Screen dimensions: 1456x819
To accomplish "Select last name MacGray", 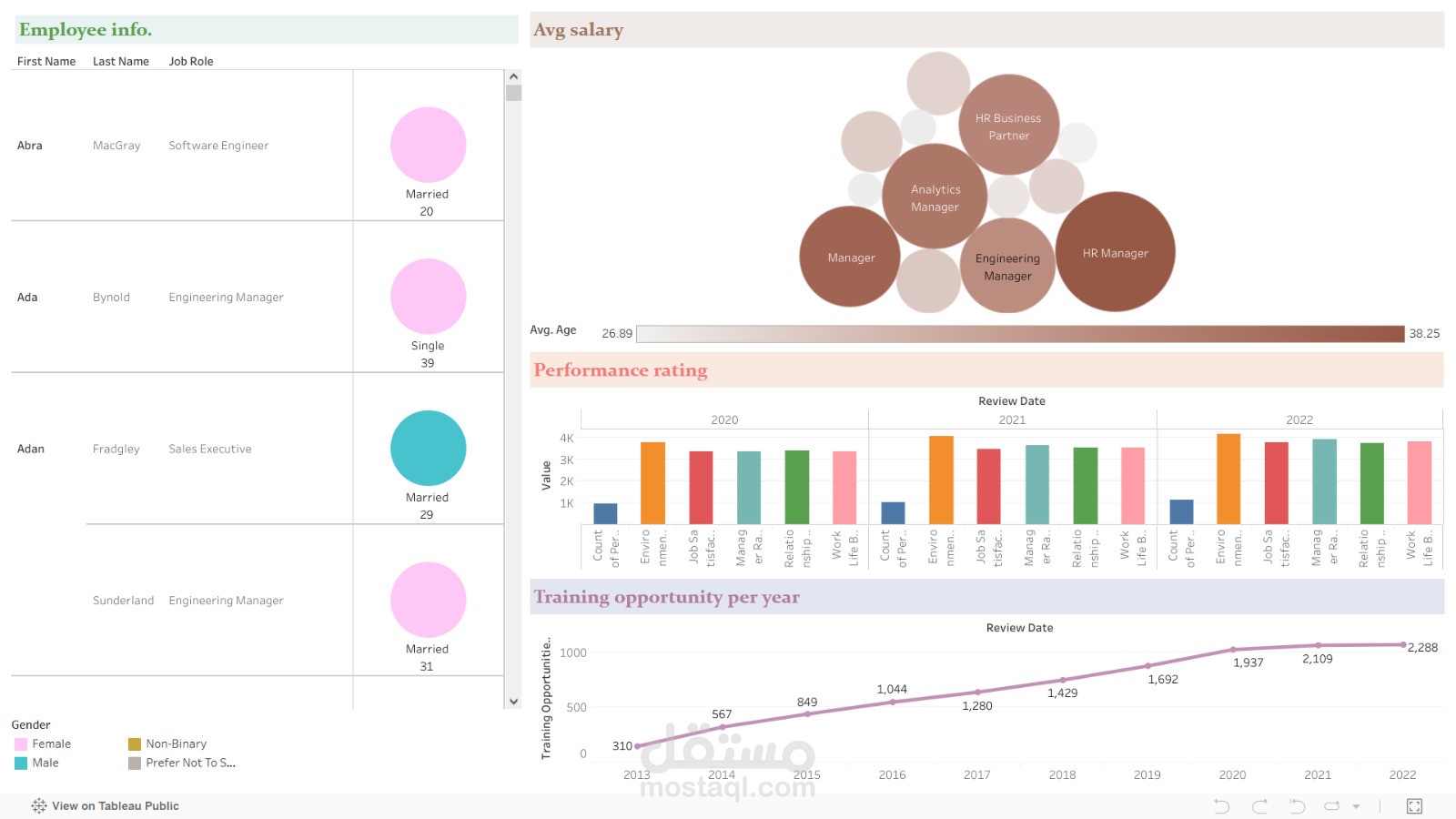I will pos(116,146).
